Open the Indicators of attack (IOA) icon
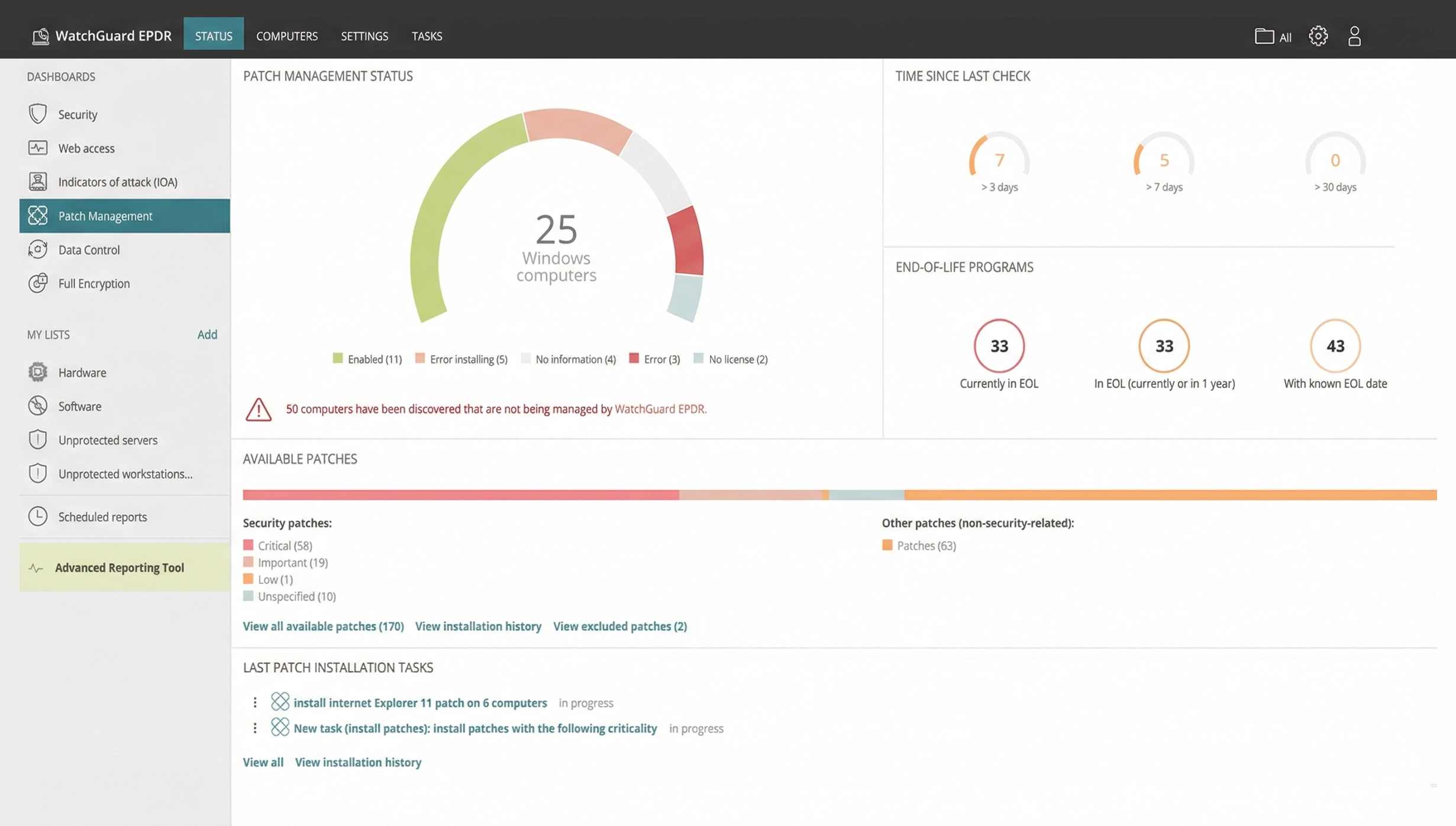 pos(38,182)
